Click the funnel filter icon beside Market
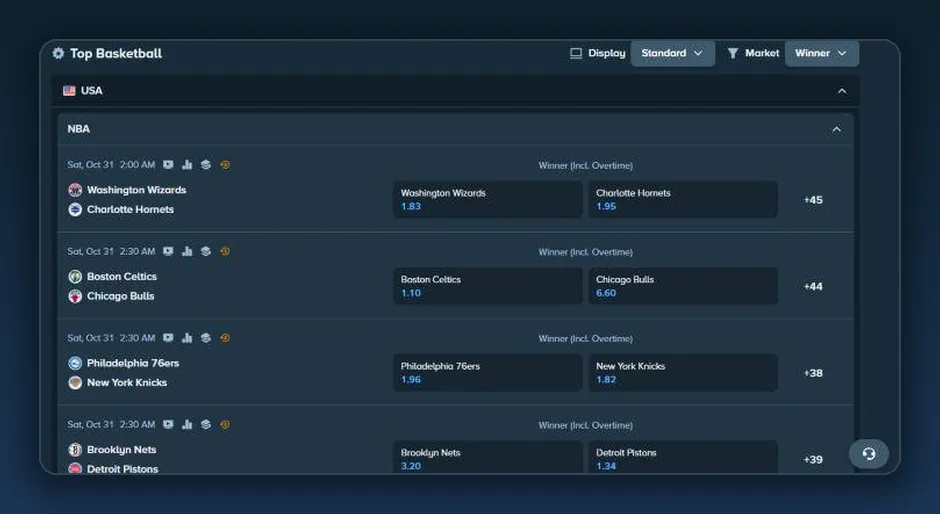This screenshot has width=940, height=514. tap(733, 53)
